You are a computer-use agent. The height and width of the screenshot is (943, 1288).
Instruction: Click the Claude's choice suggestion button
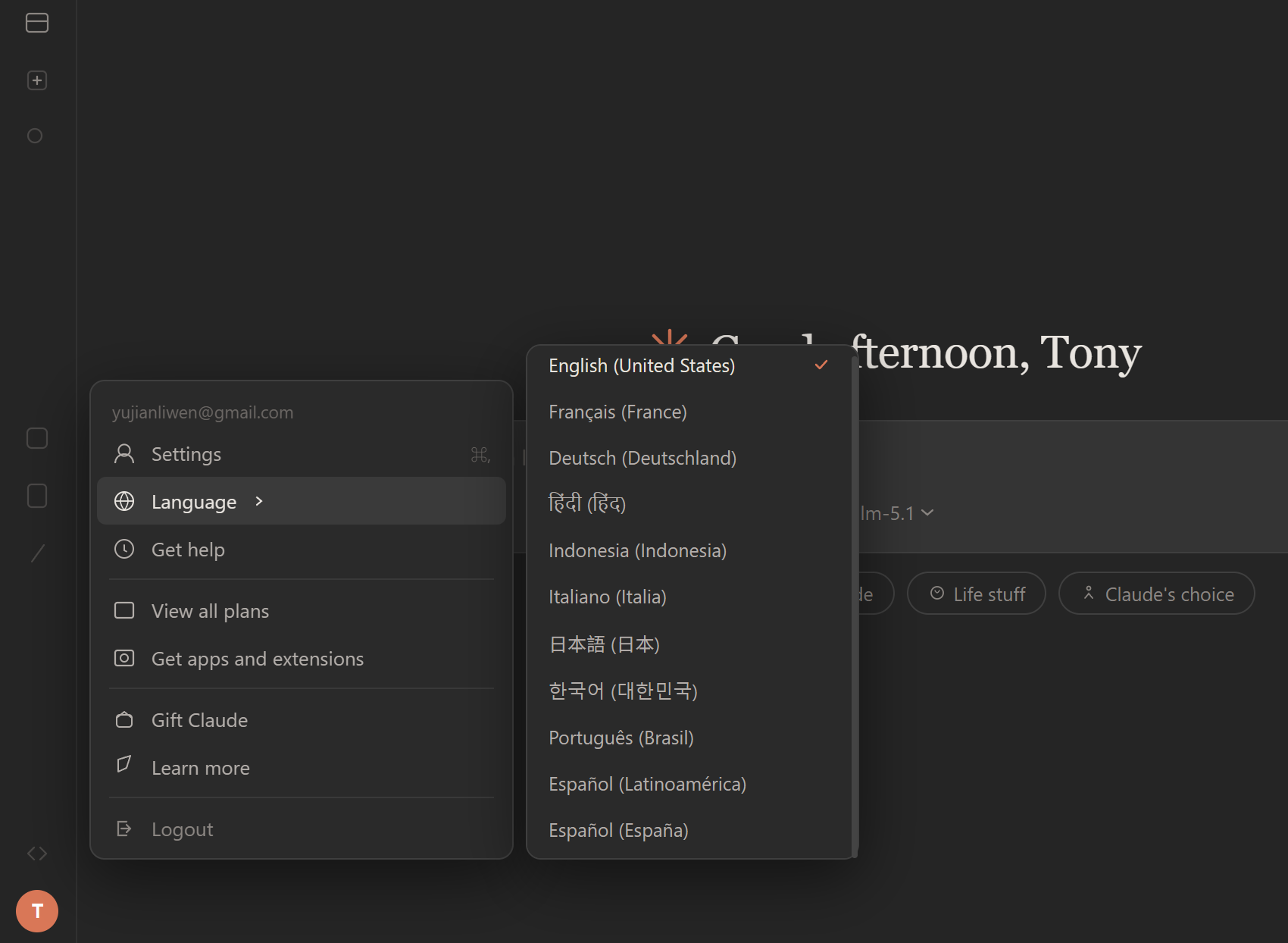tap(1156, 594)
